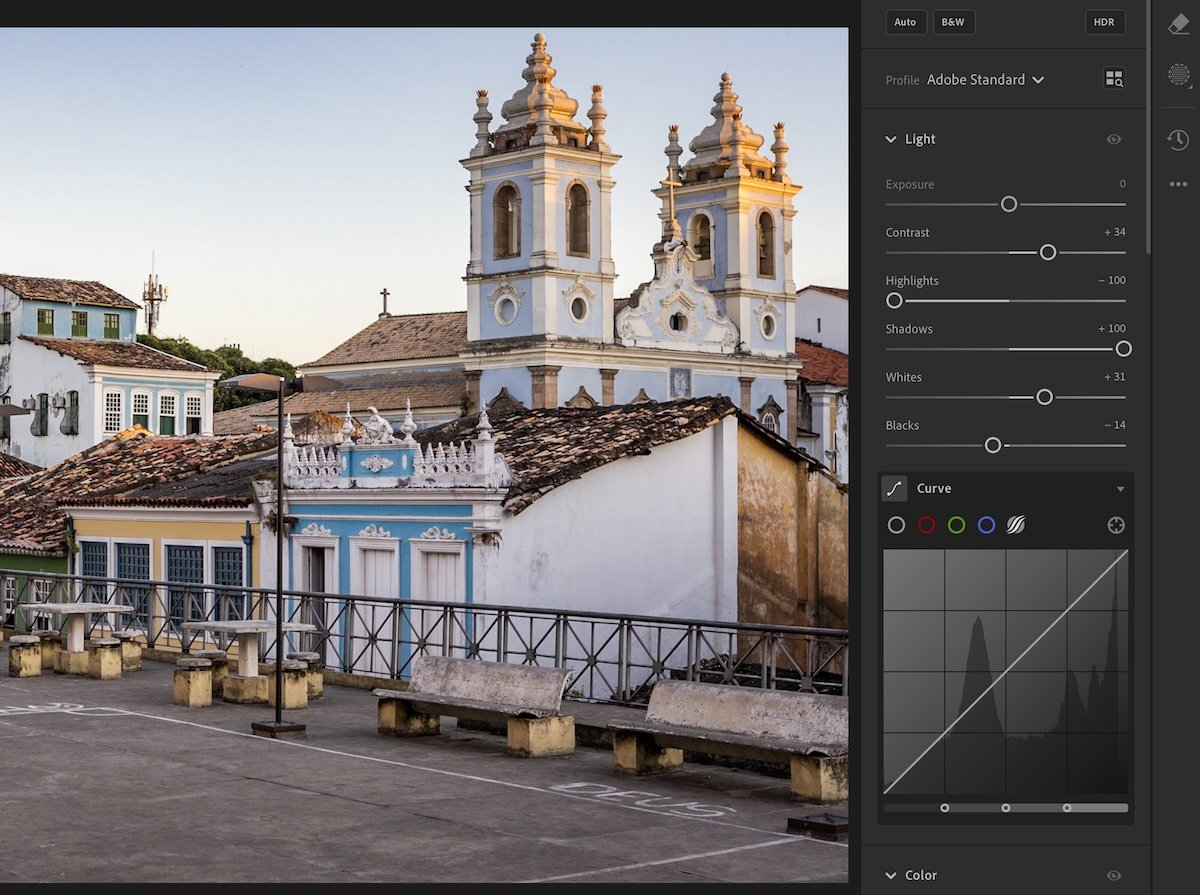Click the three-dots more options icon
This screenshot has height=895, width=1200.
coord(1178,184)
